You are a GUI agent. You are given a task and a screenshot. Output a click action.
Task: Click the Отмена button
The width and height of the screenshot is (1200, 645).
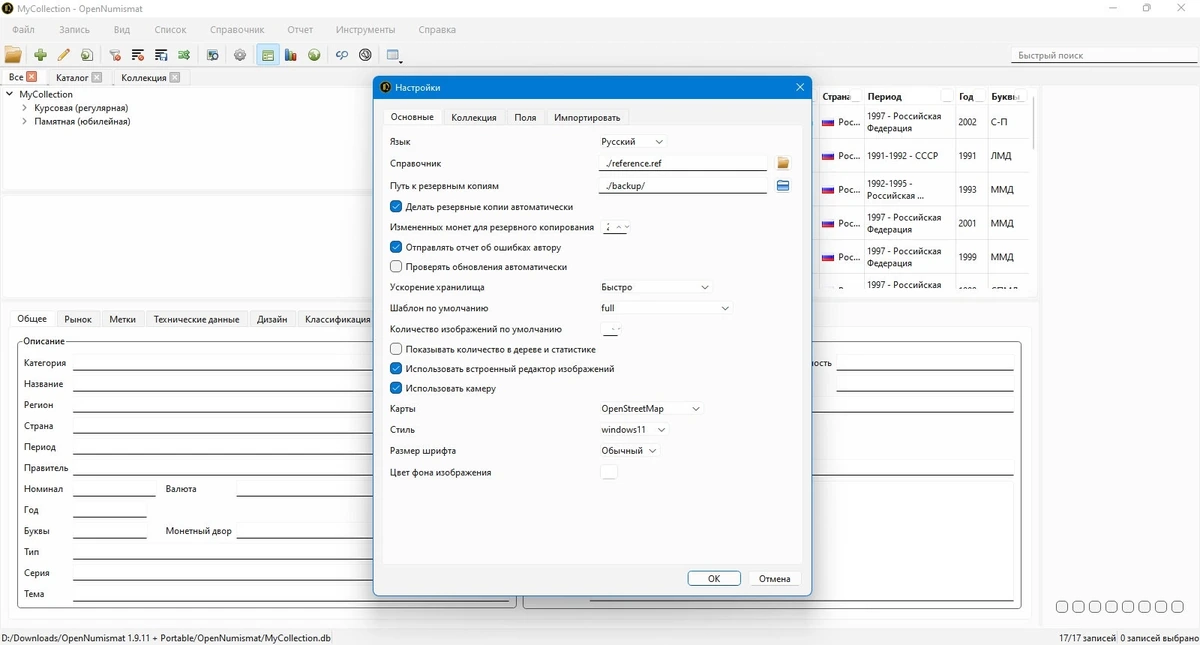[774, 578]
